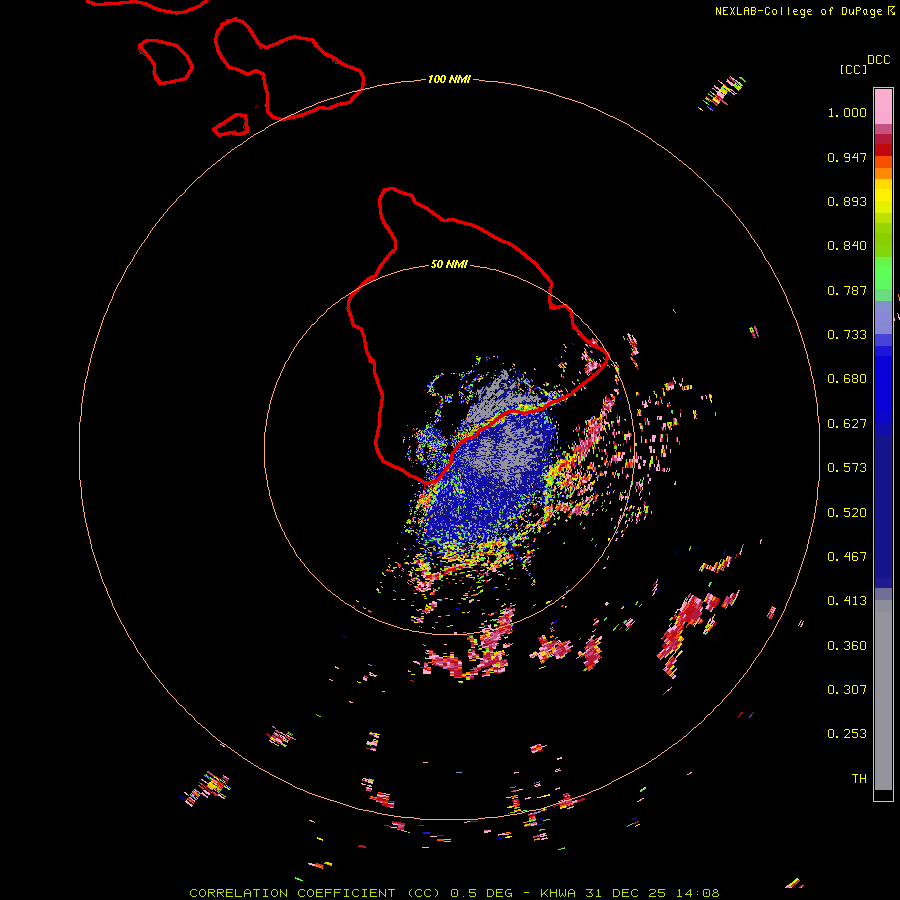
Task: Click the 0.307 color scale value
Action: [847, 690]
